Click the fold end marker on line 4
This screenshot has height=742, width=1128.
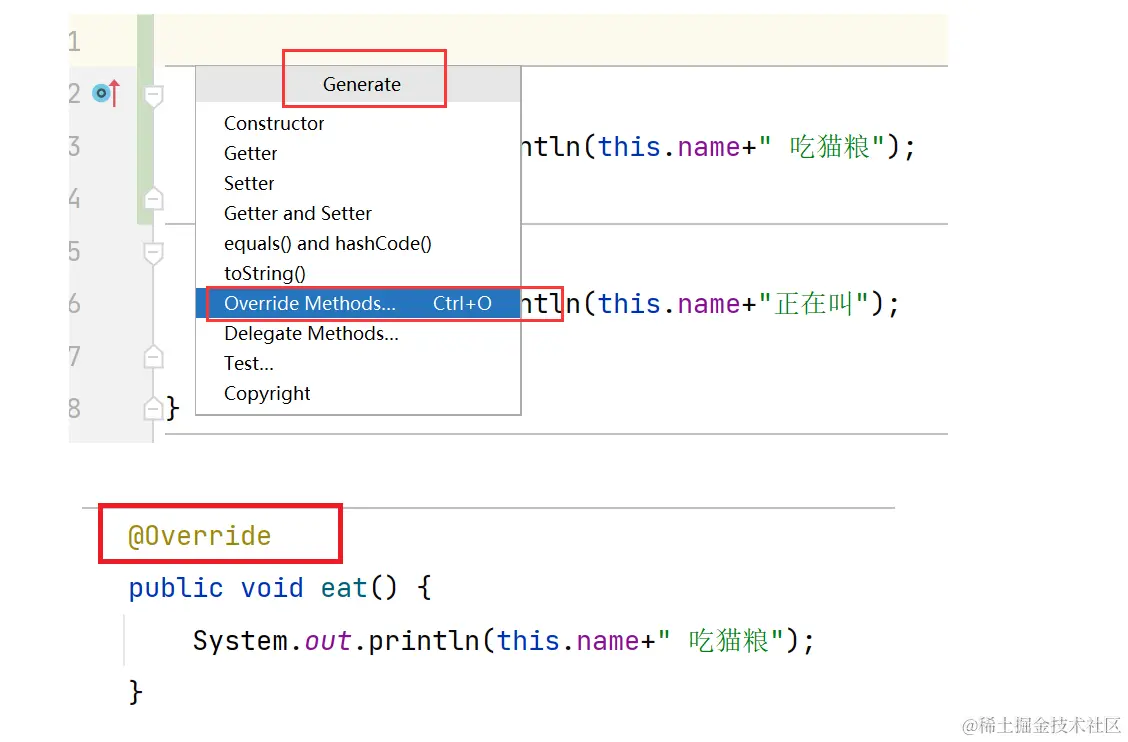click(x=153, y=198)
